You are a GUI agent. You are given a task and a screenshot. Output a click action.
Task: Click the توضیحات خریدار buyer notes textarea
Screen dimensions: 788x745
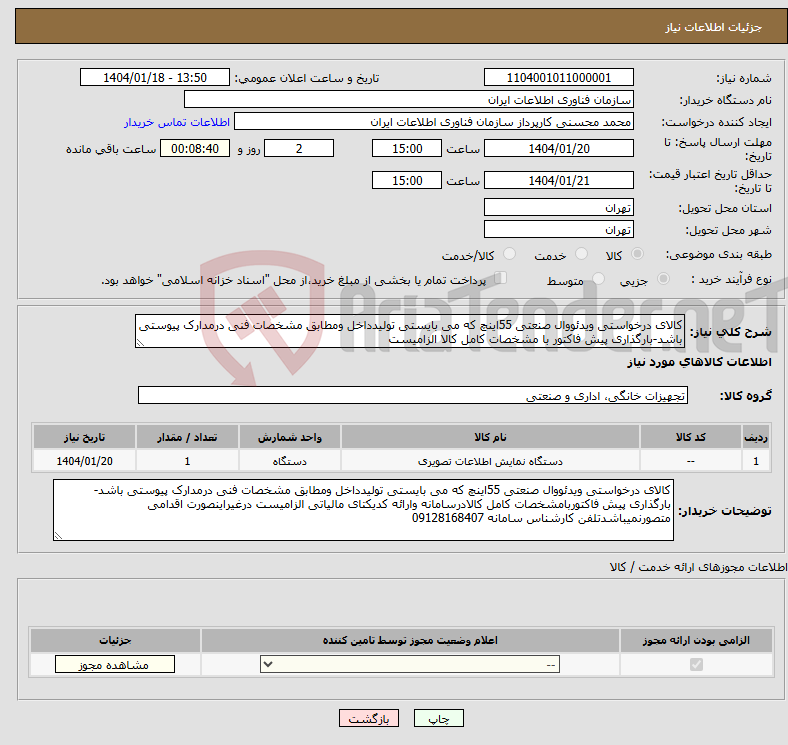(363, 510)
